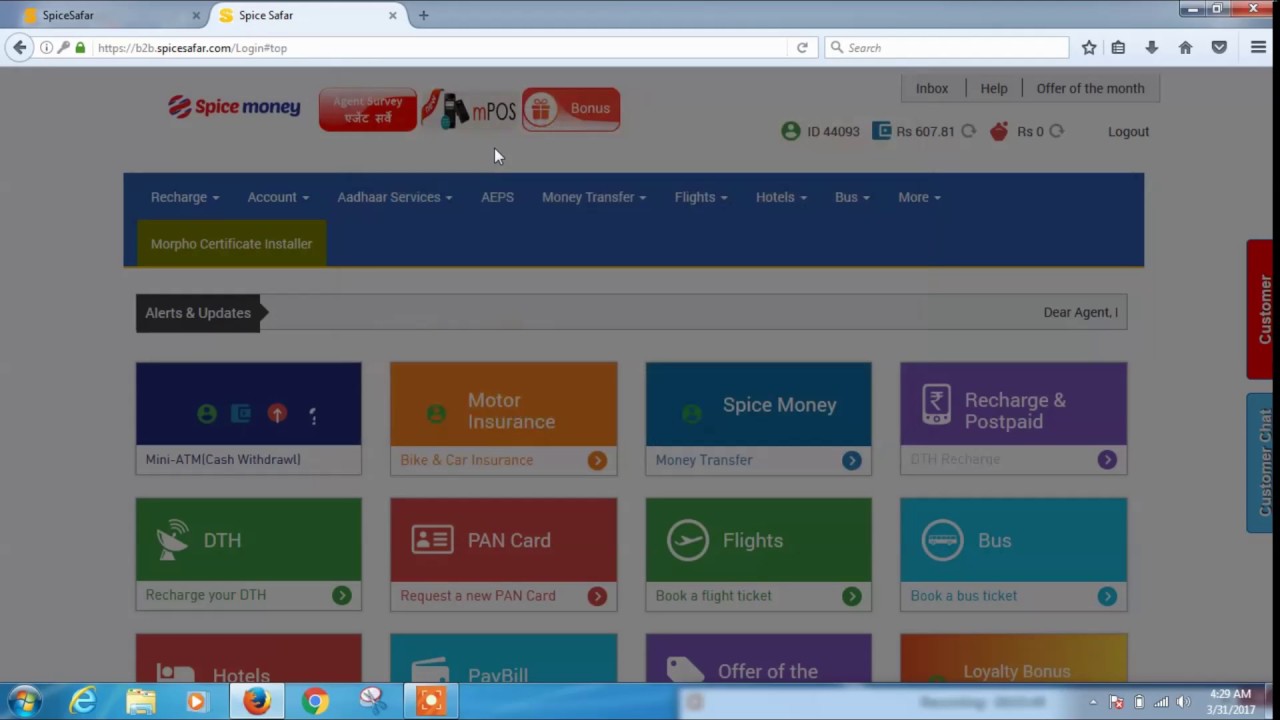Open the Firefox hamburger menu
Viewport: 1280px width, 720px height.
click(x=1258, y=47)
